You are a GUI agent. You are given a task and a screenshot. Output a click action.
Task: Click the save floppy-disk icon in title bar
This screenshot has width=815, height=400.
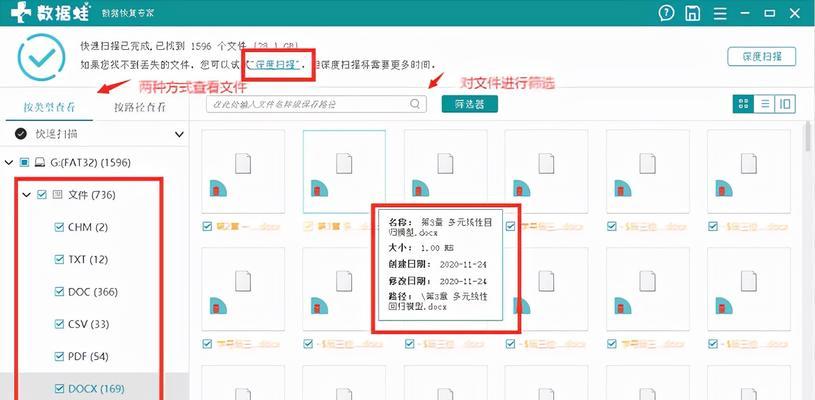693,13
